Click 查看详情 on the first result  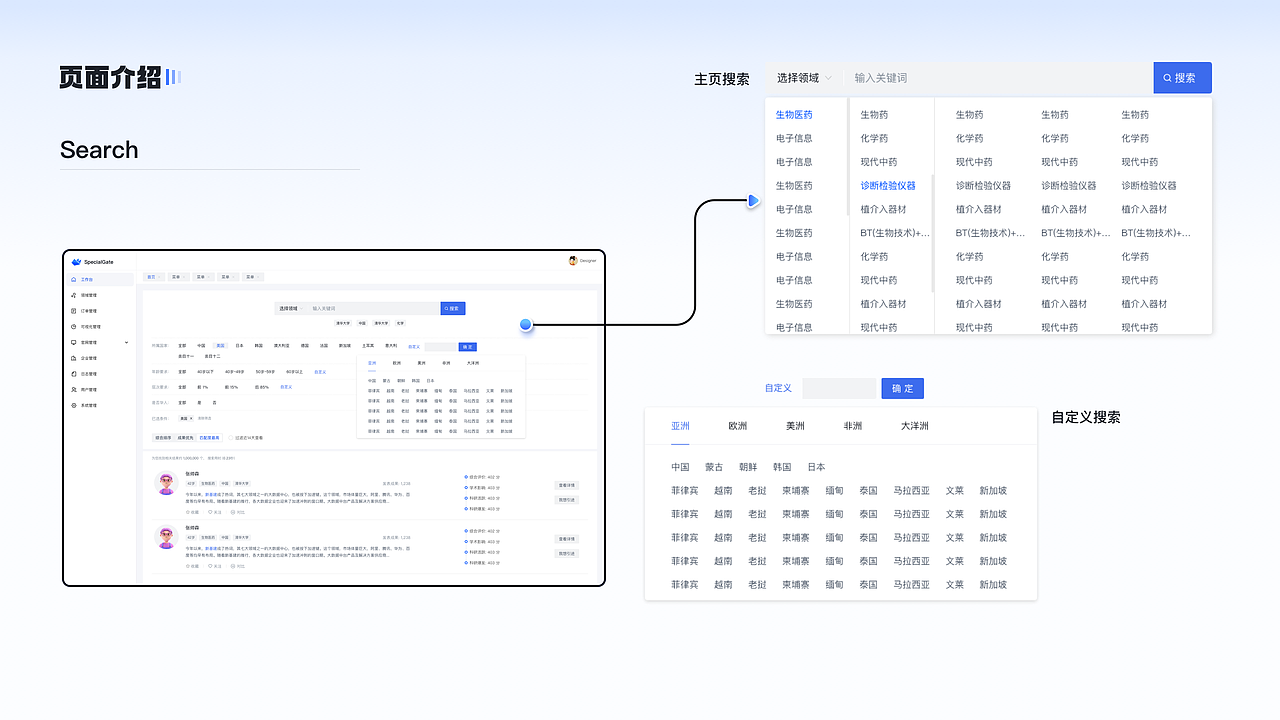[566, 483]
